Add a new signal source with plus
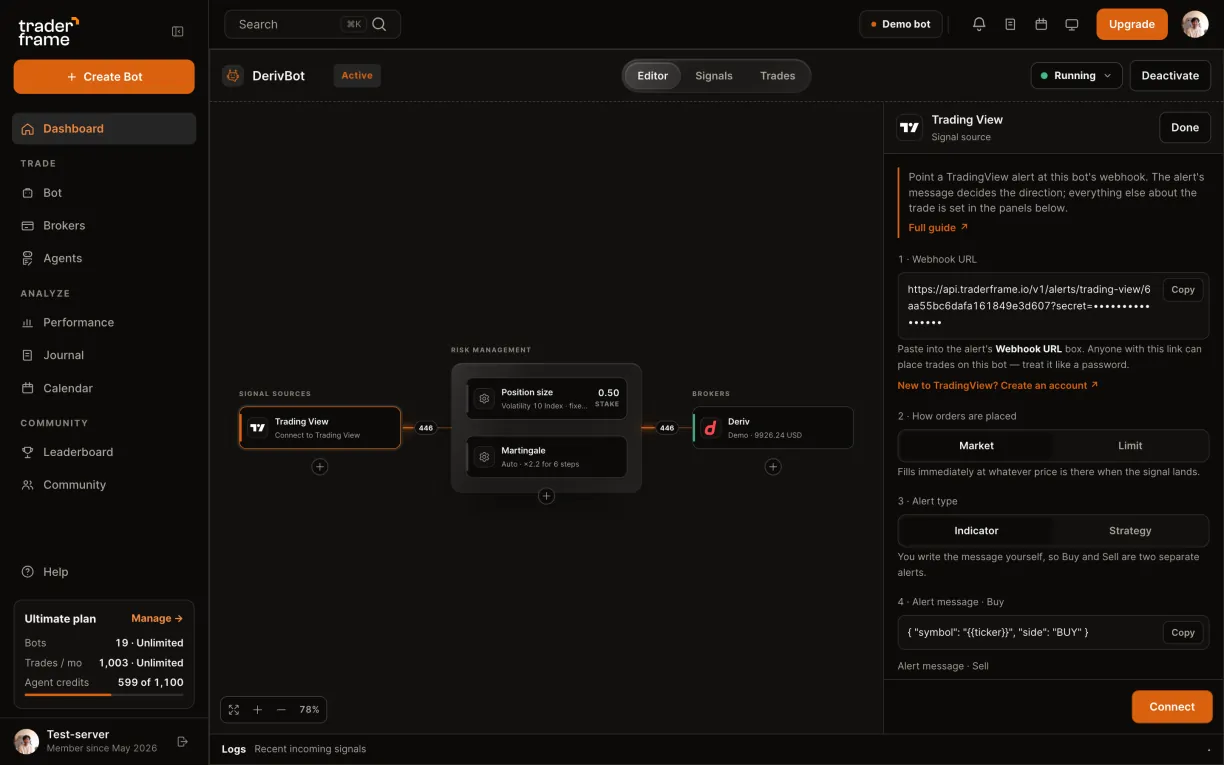Screen dimensions: 1224x765 tap(320, 466)
